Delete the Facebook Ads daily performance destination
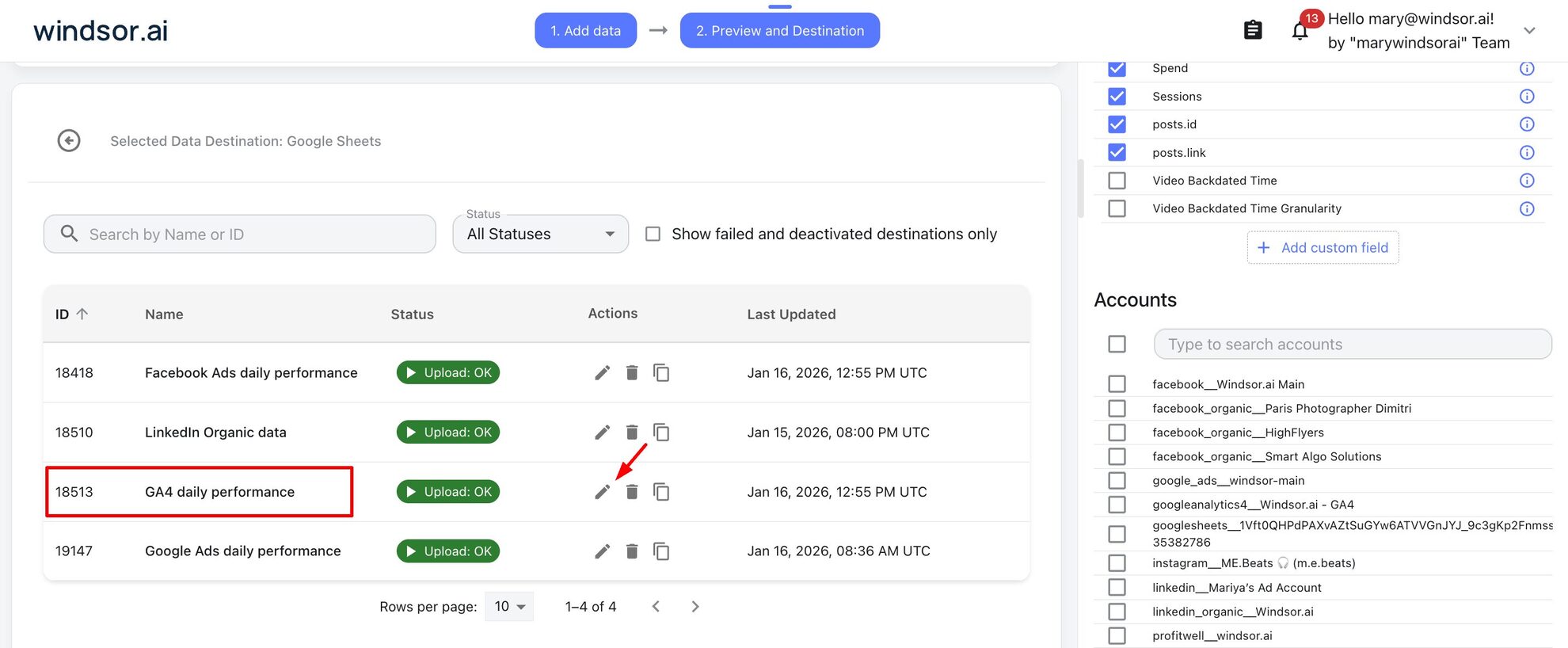Viewport: 1568px width, 648px height. [632, 372]
